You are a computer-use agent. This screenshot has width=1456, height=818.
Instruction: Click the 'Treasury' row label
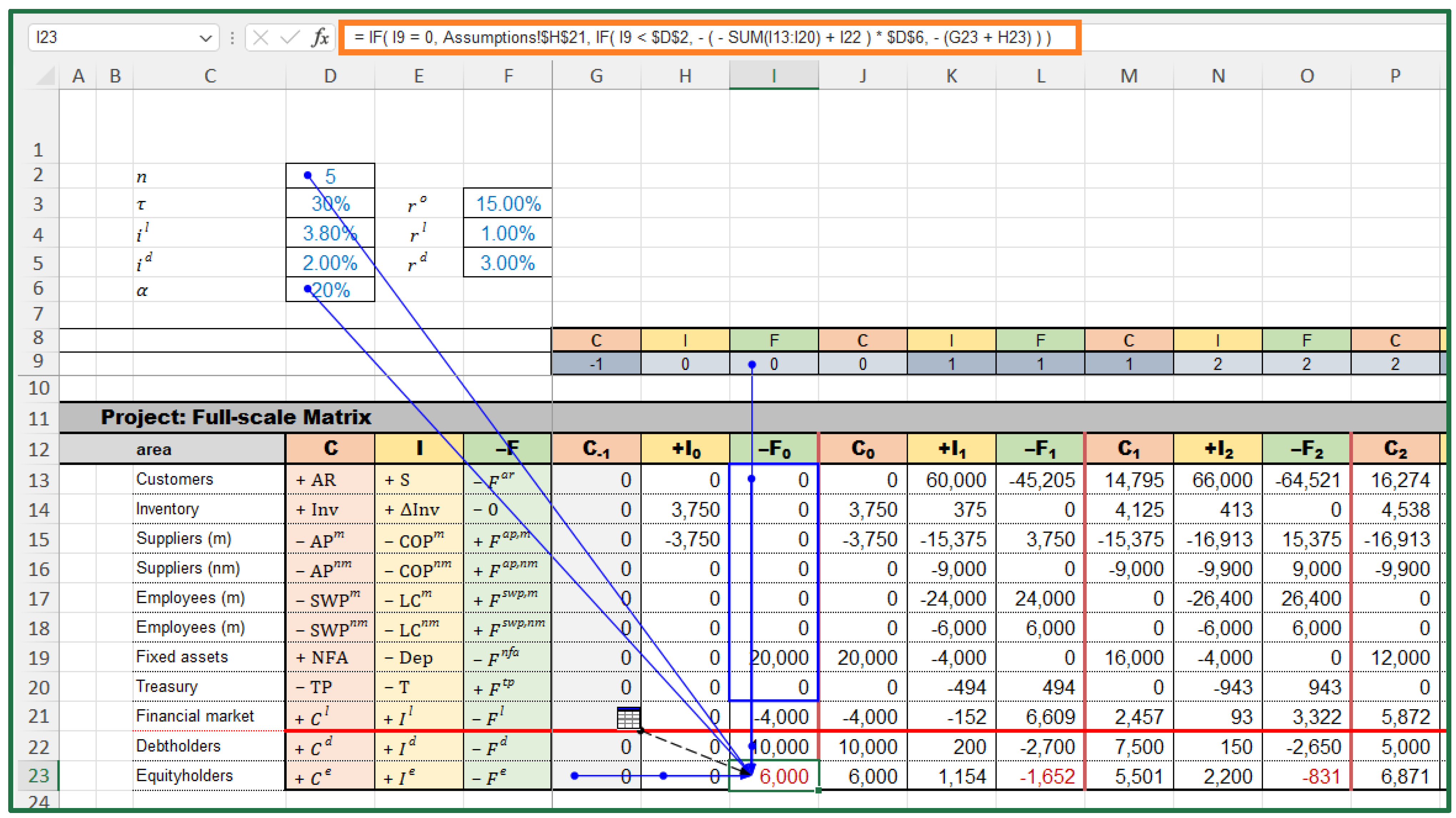[x=167, y=687]
